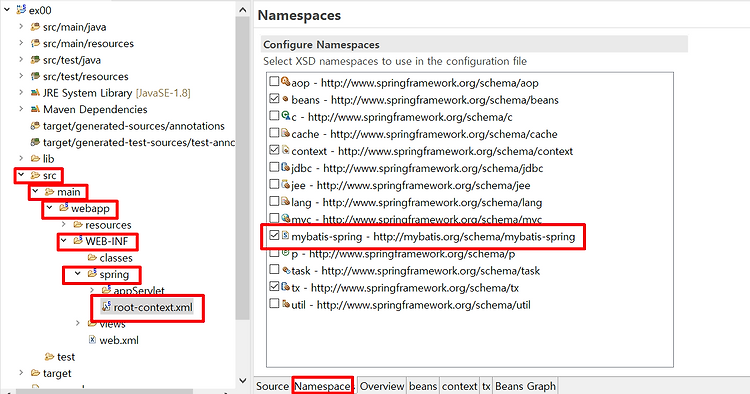Collapse the webapp folder node
This screenshot has width=750, height=394.
click(x=49, y=208)
